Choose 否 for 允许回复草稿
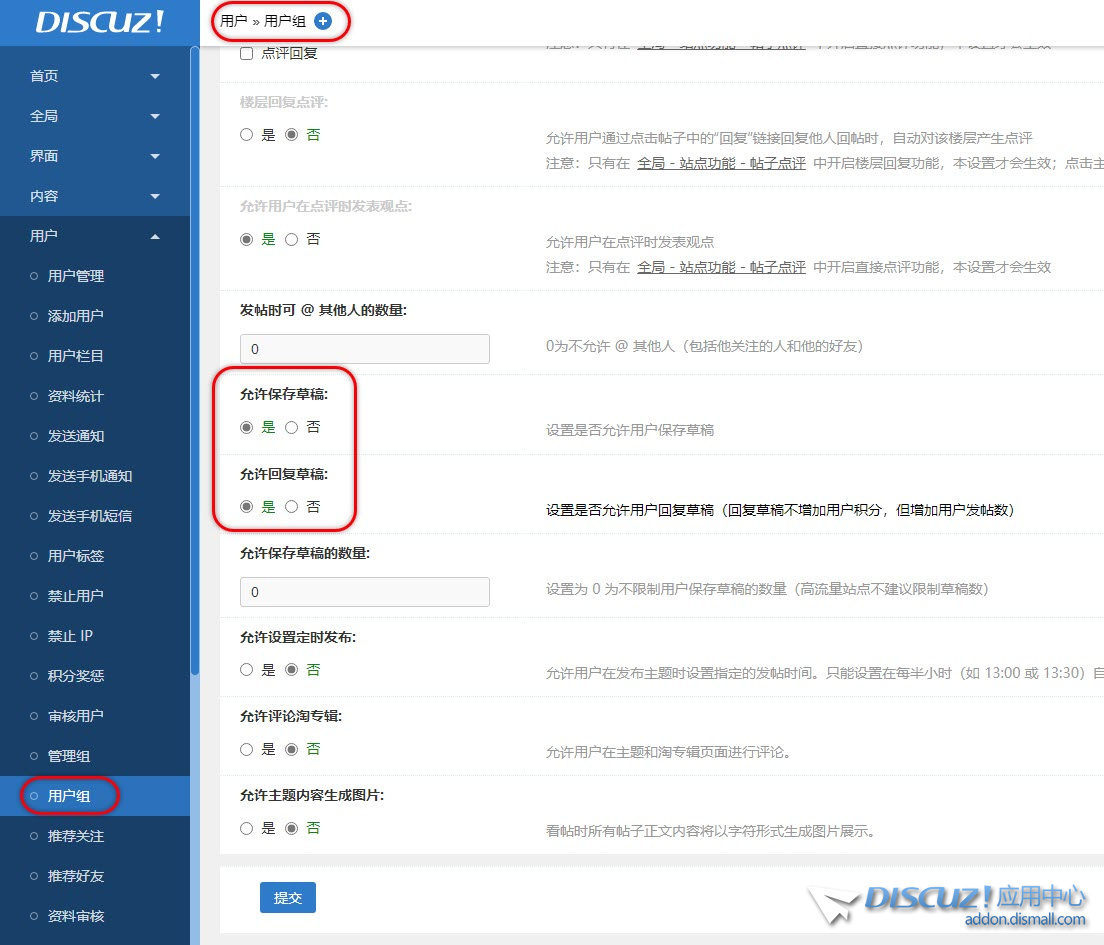Image resolution: width=1104 pixels, height=945 pixels. point(292,507)
